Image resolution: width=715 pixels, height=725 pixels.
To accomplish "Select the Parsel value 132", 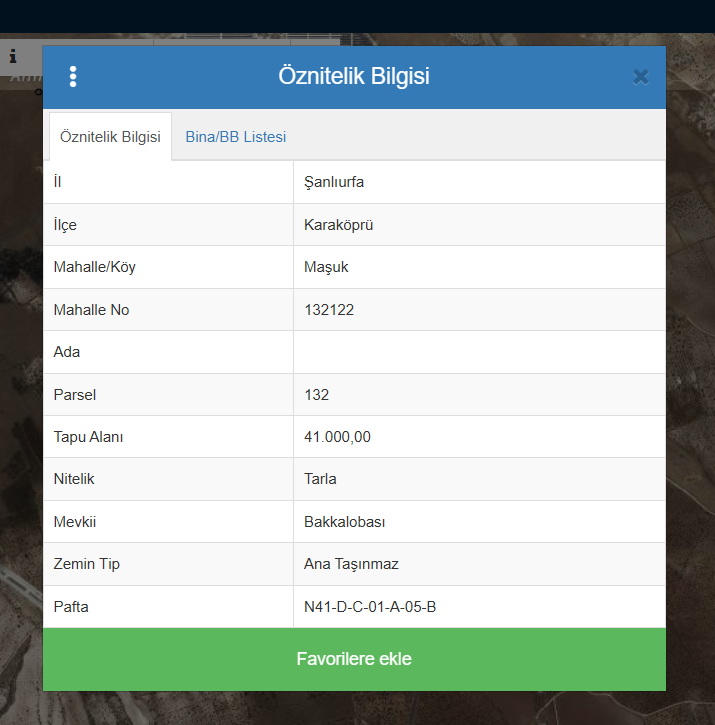I will point(317,395).
